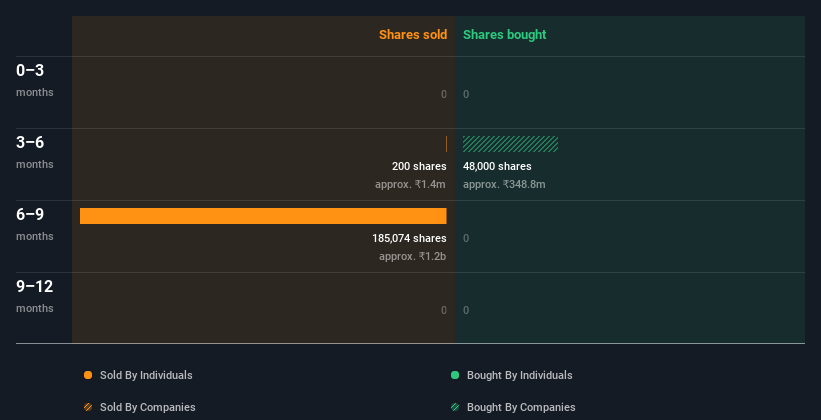This screenshot has width=821, height=420.
Task: Click the Shares sold column header
Action: point(413,35)
